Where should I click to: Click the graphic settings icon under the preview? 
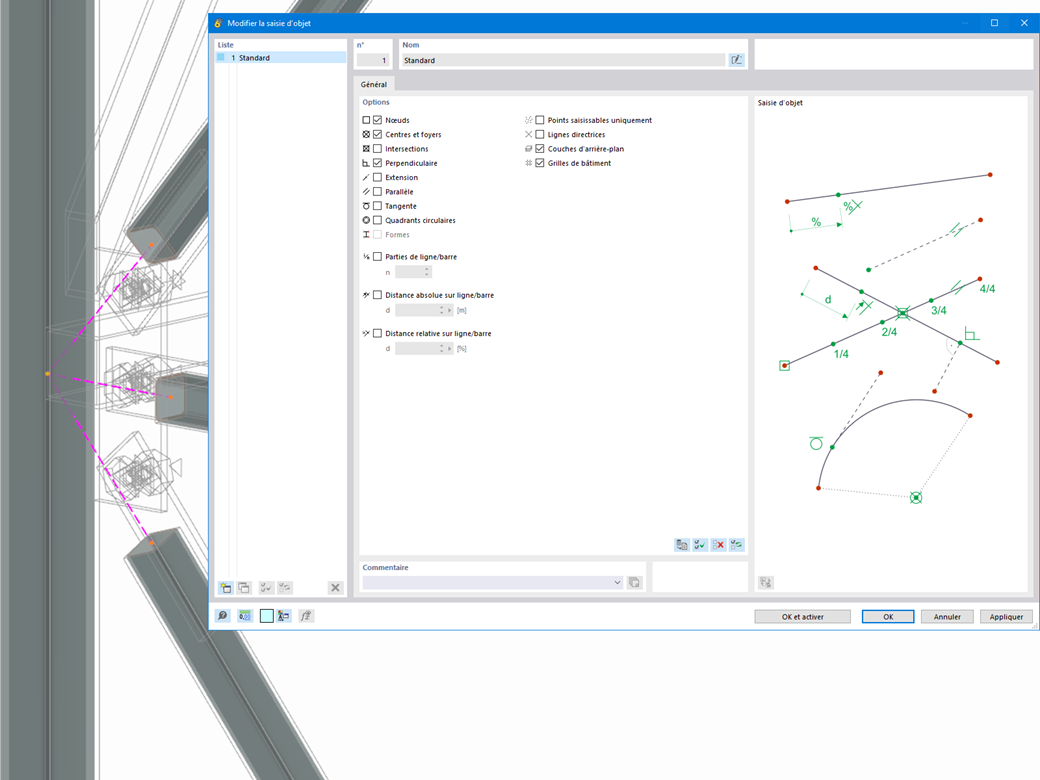point(766,582)
